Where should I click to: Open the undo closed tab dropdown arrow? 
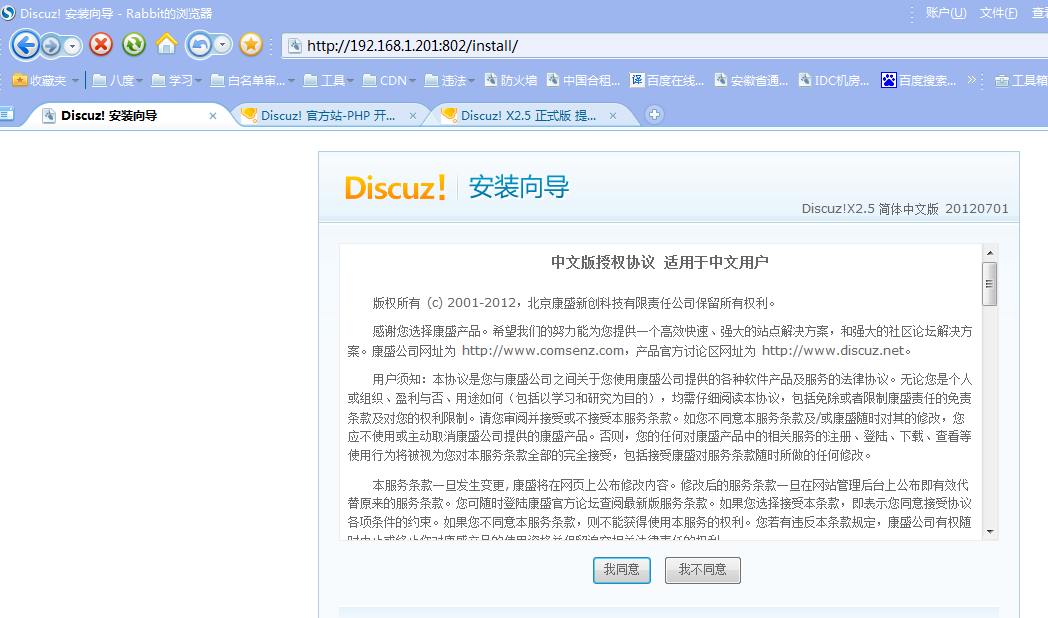point(223,45)
